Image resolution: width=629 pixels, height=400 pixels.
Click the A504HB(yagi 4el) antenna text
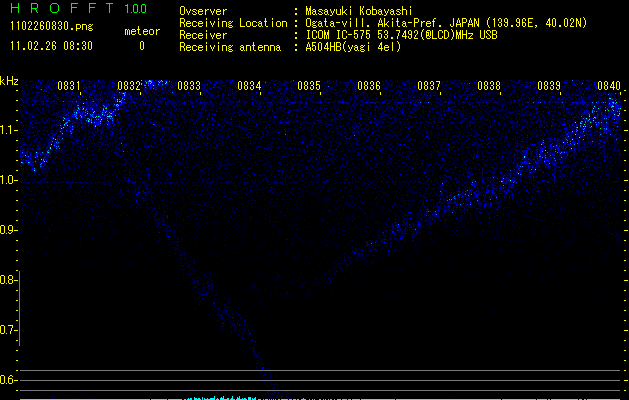(x=353, y=47)
